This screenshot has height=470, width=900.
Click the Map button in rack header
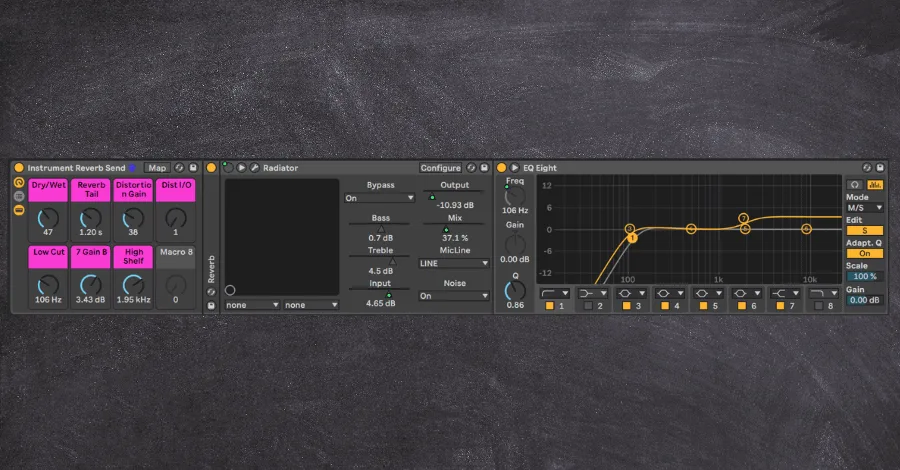(x=157, y=168)
